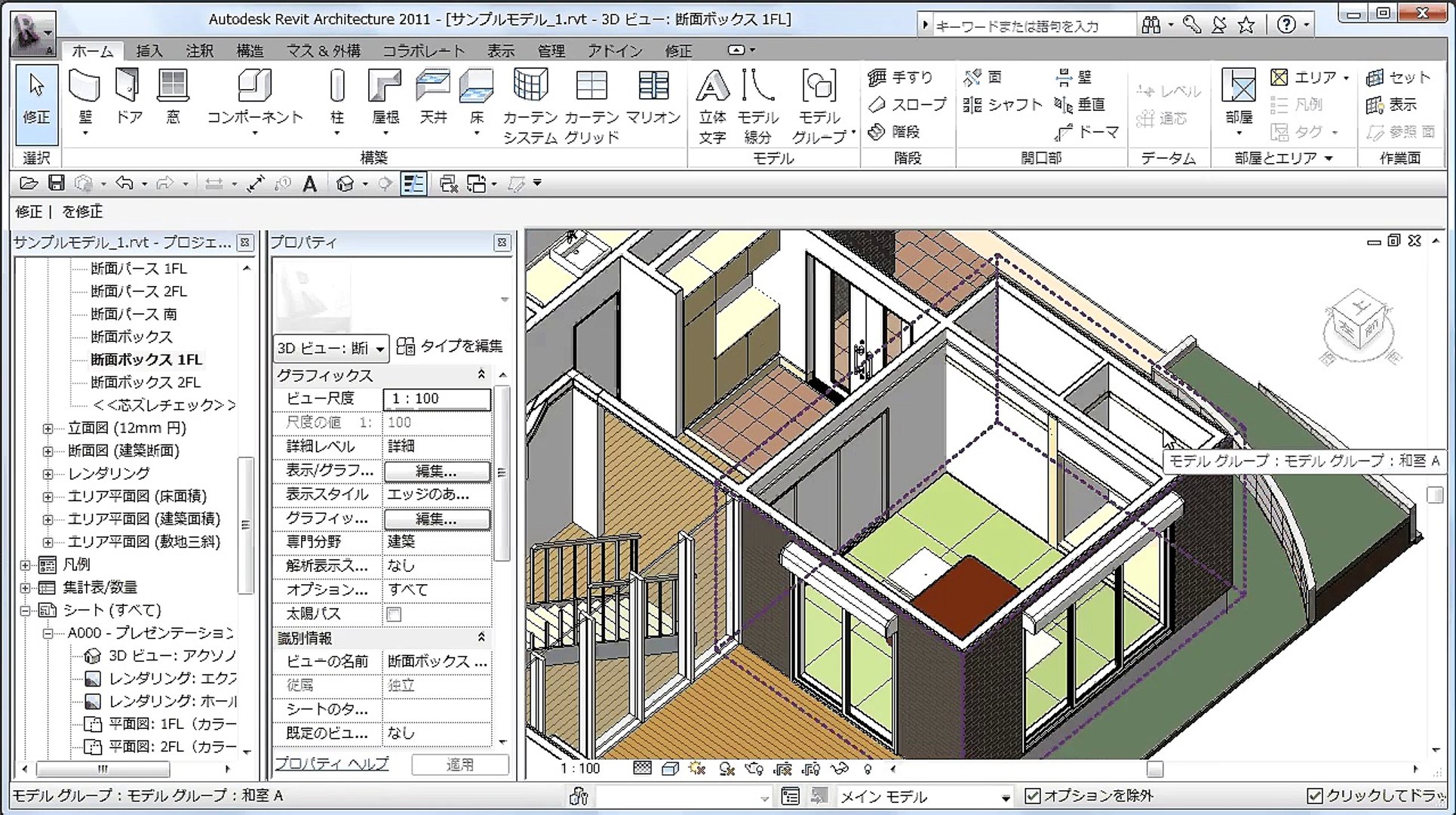Toggle thin lines button in quick access toolbar

413,183
